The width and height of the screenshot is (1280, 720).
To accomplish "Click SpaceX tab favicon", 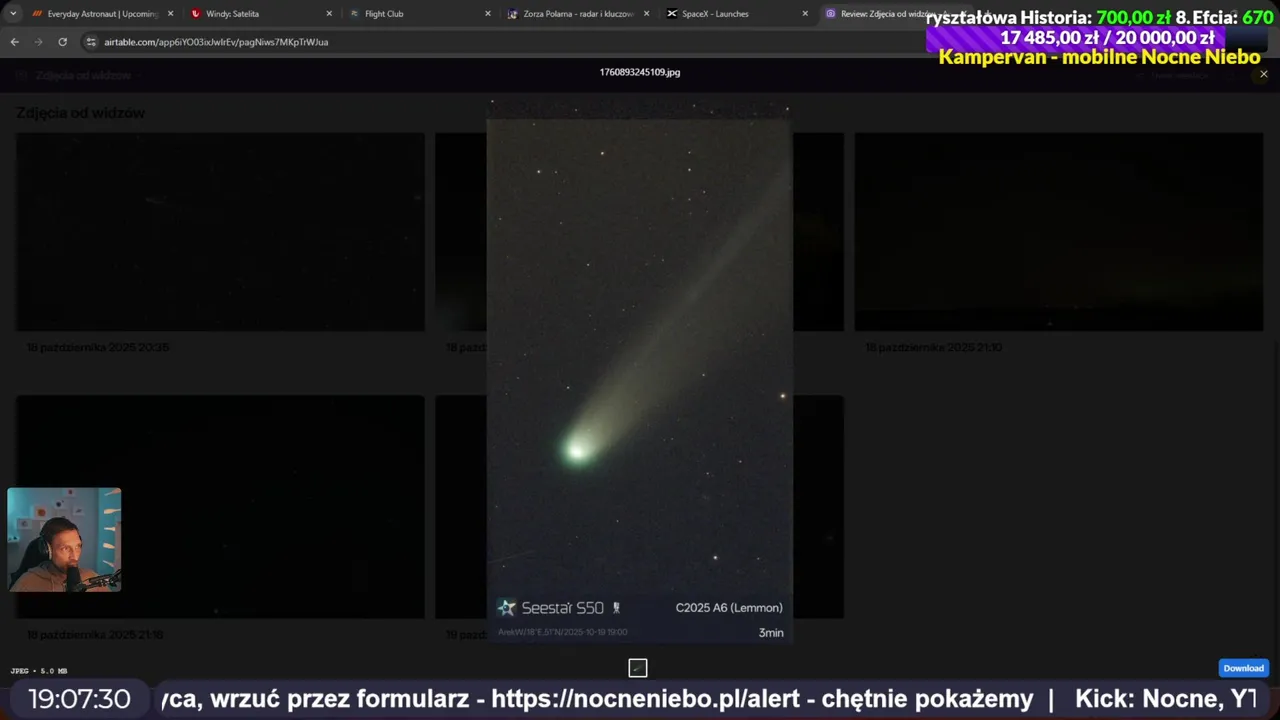I will click(x=672, y=14).
